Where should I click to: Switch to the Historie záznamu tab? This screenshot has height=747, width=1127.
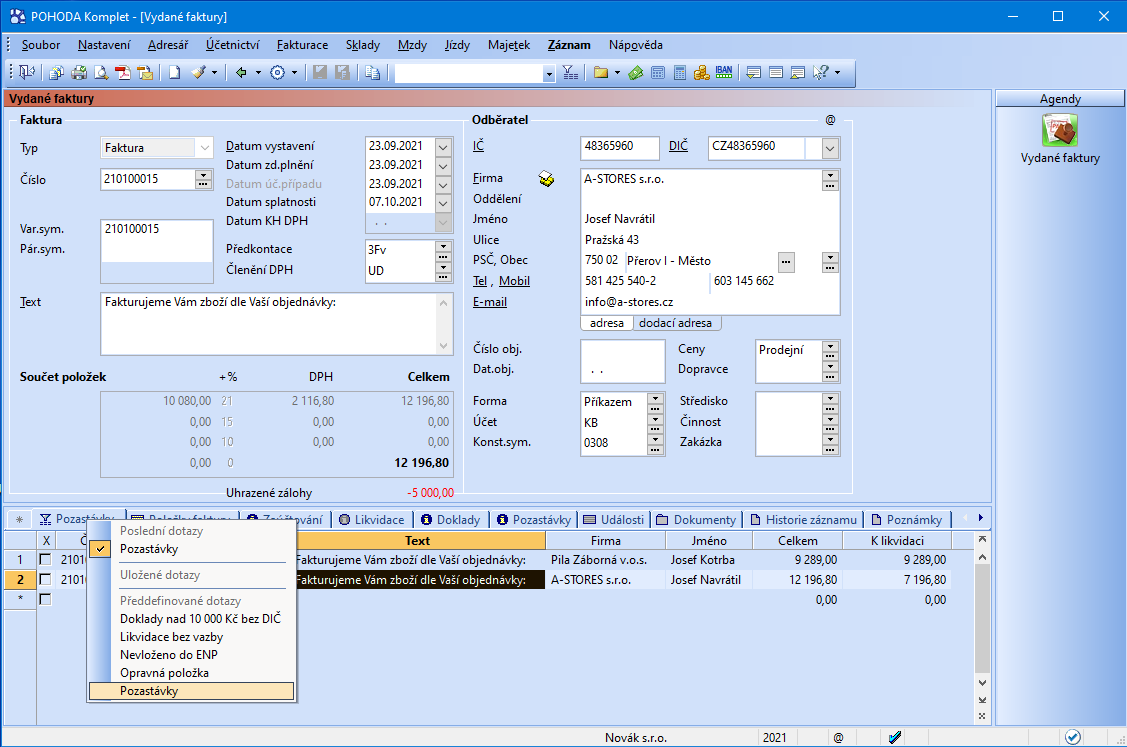tap(804, 519)
